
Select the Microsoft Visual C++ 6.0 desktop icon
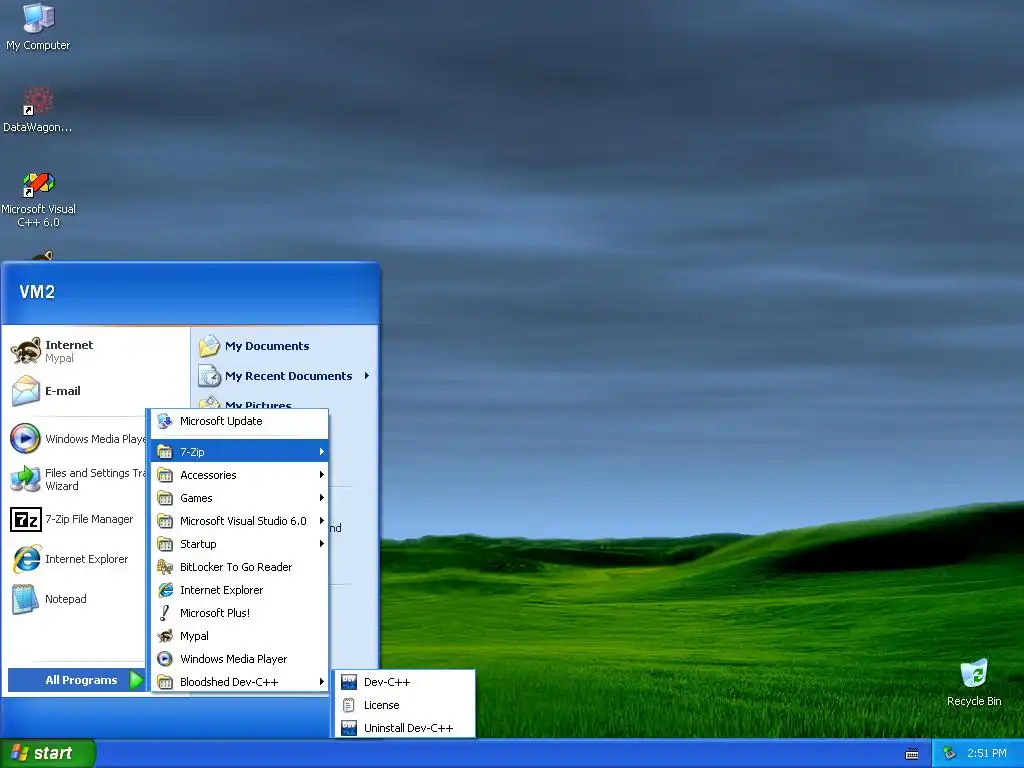(x=38, y=183)
